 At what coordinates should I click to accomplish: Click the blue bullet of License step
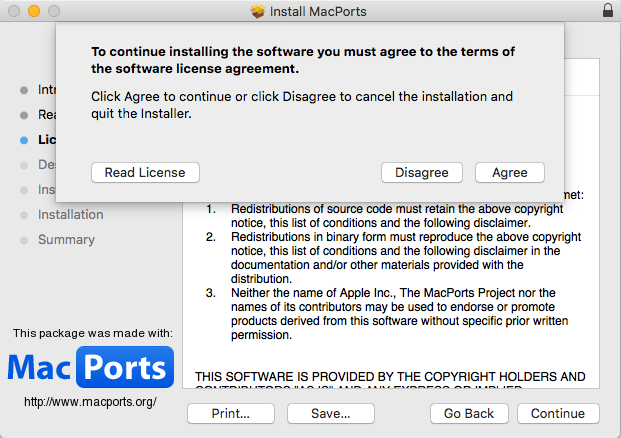pos(24,140)
